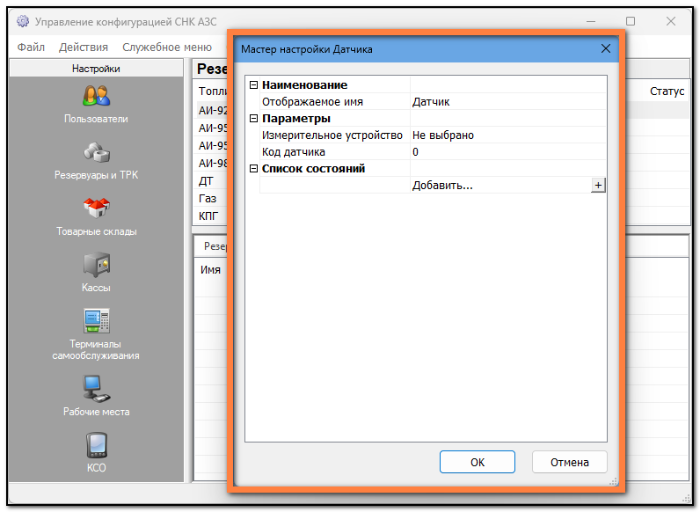This screenshot has height=512, width=700.
Task: Open the Терминалы самообслуживания section
Action: 96,334
